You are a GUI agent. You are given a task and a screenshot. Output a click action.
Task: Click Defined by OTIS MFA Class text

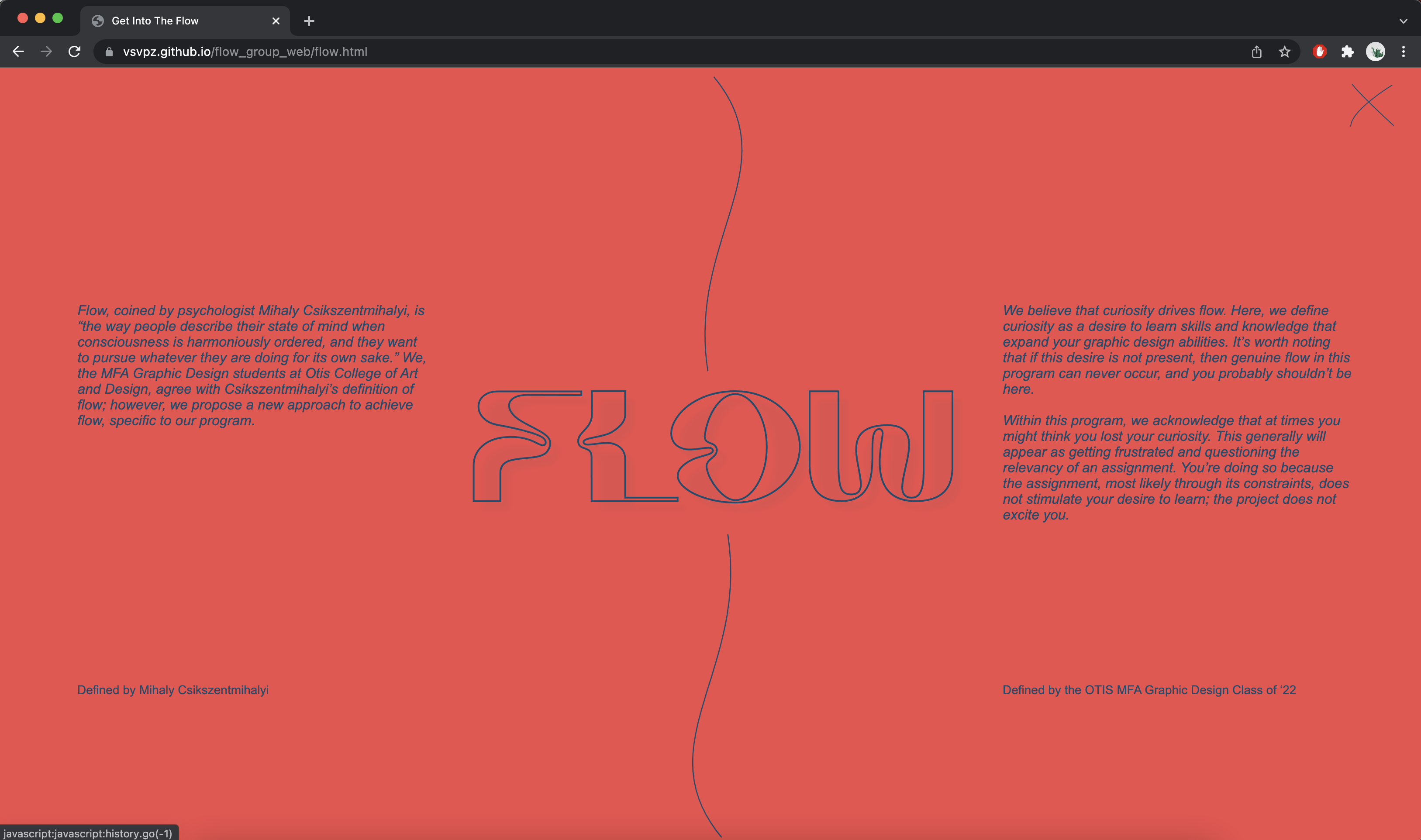click(1149, 689)
